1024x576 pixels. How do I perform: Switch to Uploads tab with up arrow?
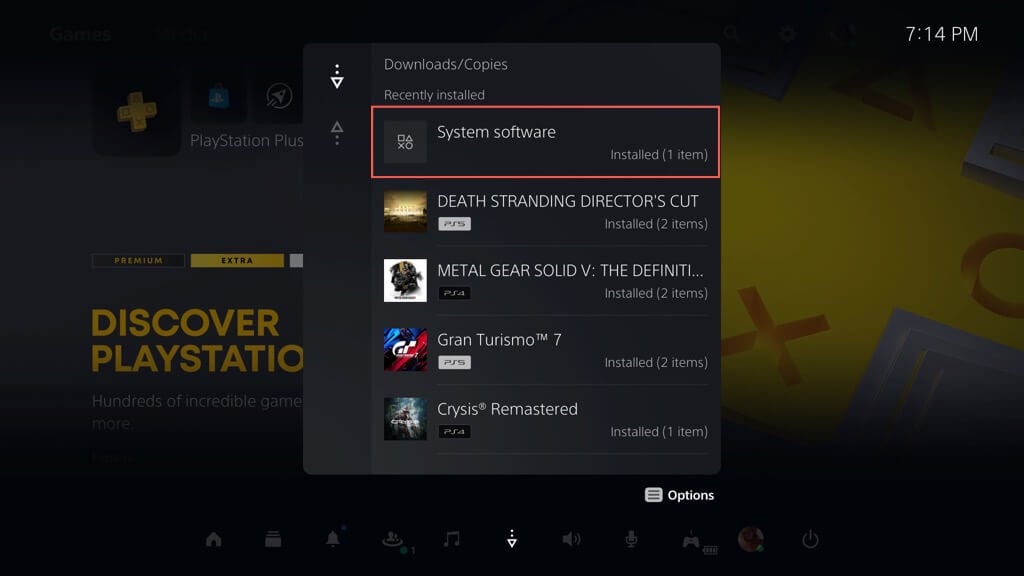(337, 133)
